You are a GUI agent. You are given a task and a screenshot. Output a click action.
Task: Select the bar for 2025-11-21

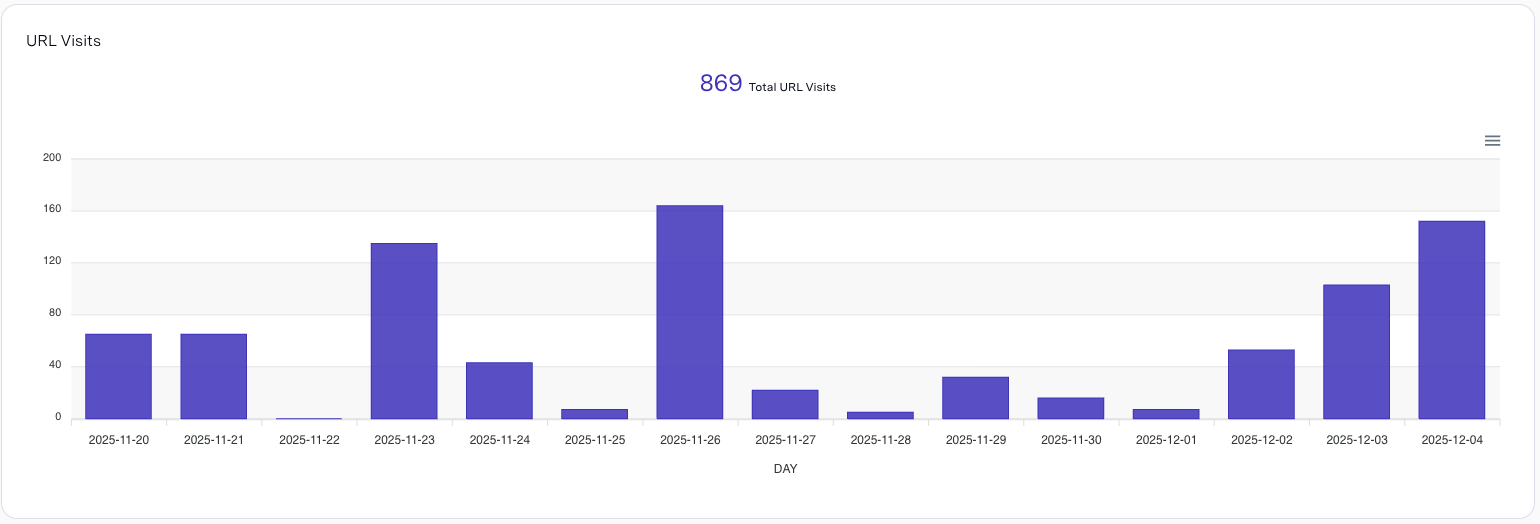tap(213, 376)
